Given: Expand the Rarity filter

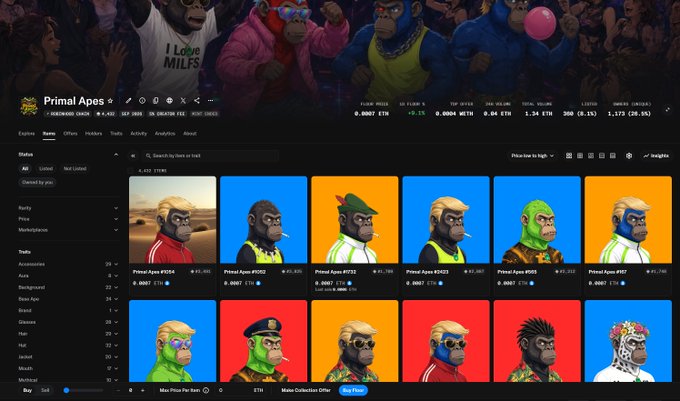Looking at the screenshot, I should [68, 208].
